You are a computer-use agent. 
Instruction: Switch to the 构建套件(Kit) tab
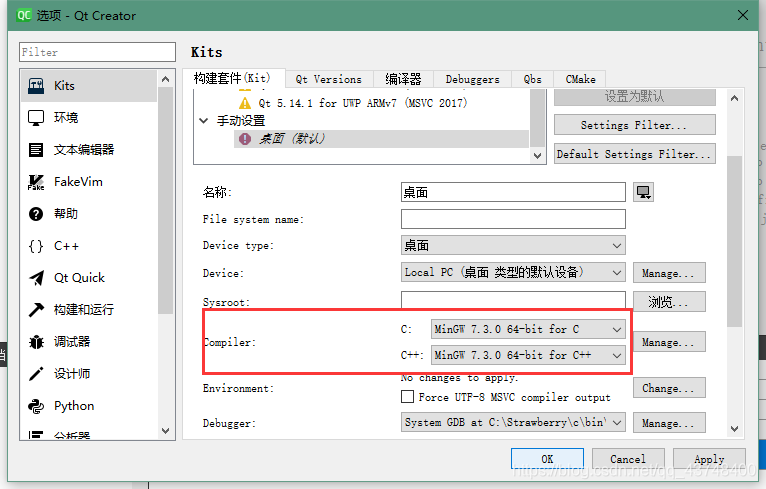(232, 78)
